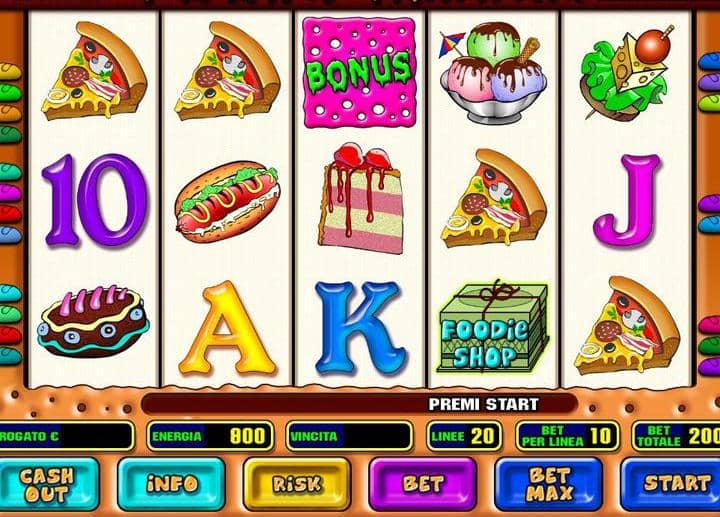Select the chocolate donut cake symbol
This screenshot has height=517, width=720.
pyautogui.click(x=93, y=321)
